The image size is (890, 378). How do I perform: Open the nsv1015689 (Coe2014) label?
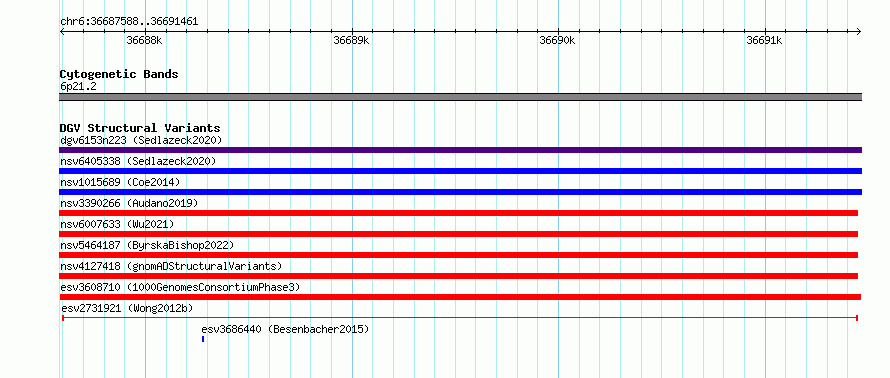click(x=120, y=182)
